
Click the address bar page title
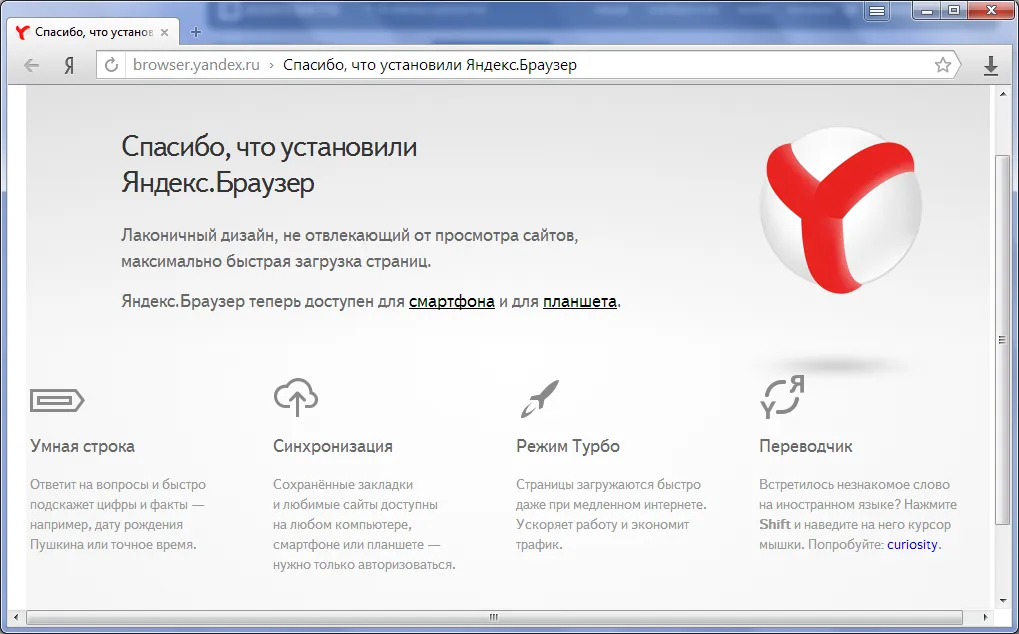430,65
